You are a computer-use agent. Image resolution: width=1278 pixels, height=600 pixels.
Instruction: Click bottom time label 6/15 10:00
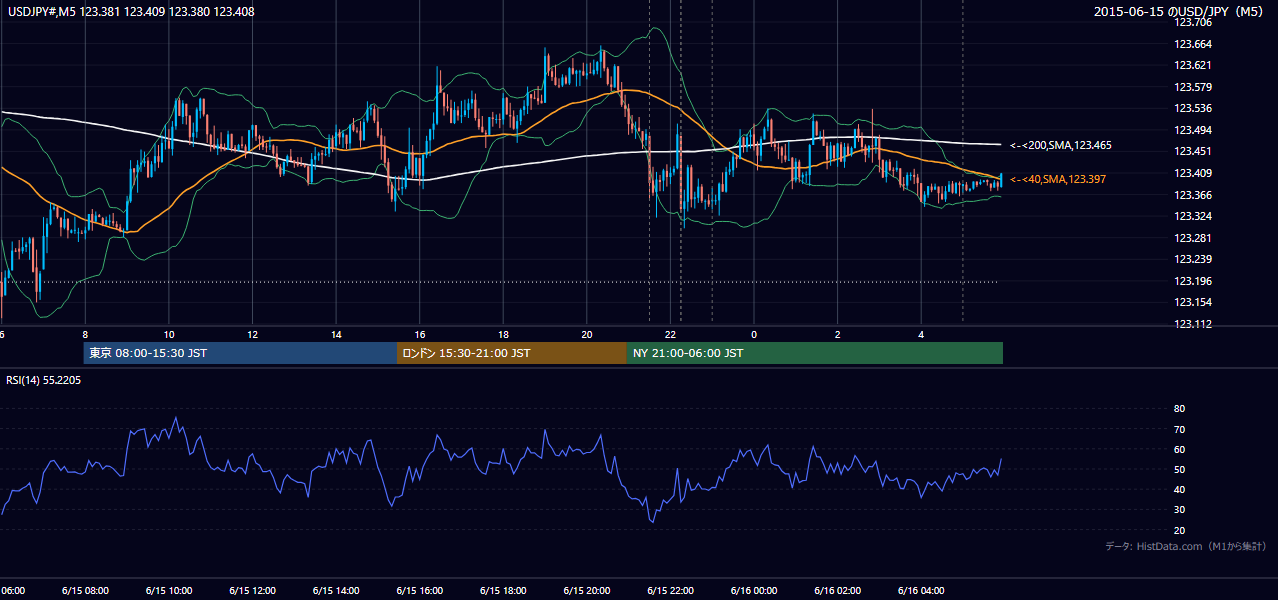click(168, 591)
